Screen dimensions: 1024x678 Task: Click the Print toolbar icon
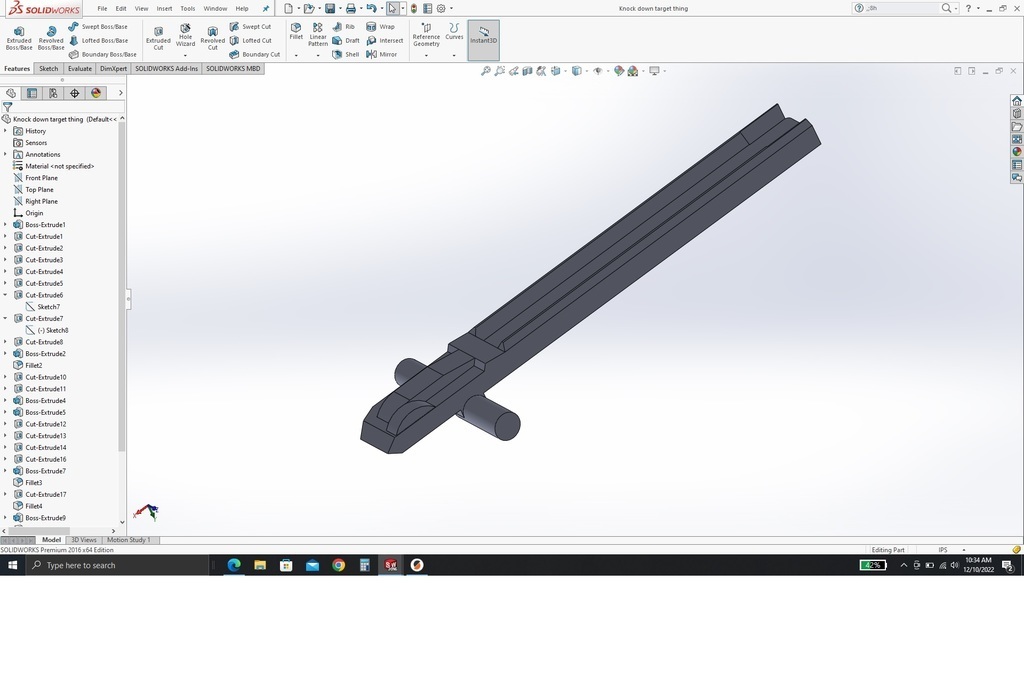click(351, 8)
